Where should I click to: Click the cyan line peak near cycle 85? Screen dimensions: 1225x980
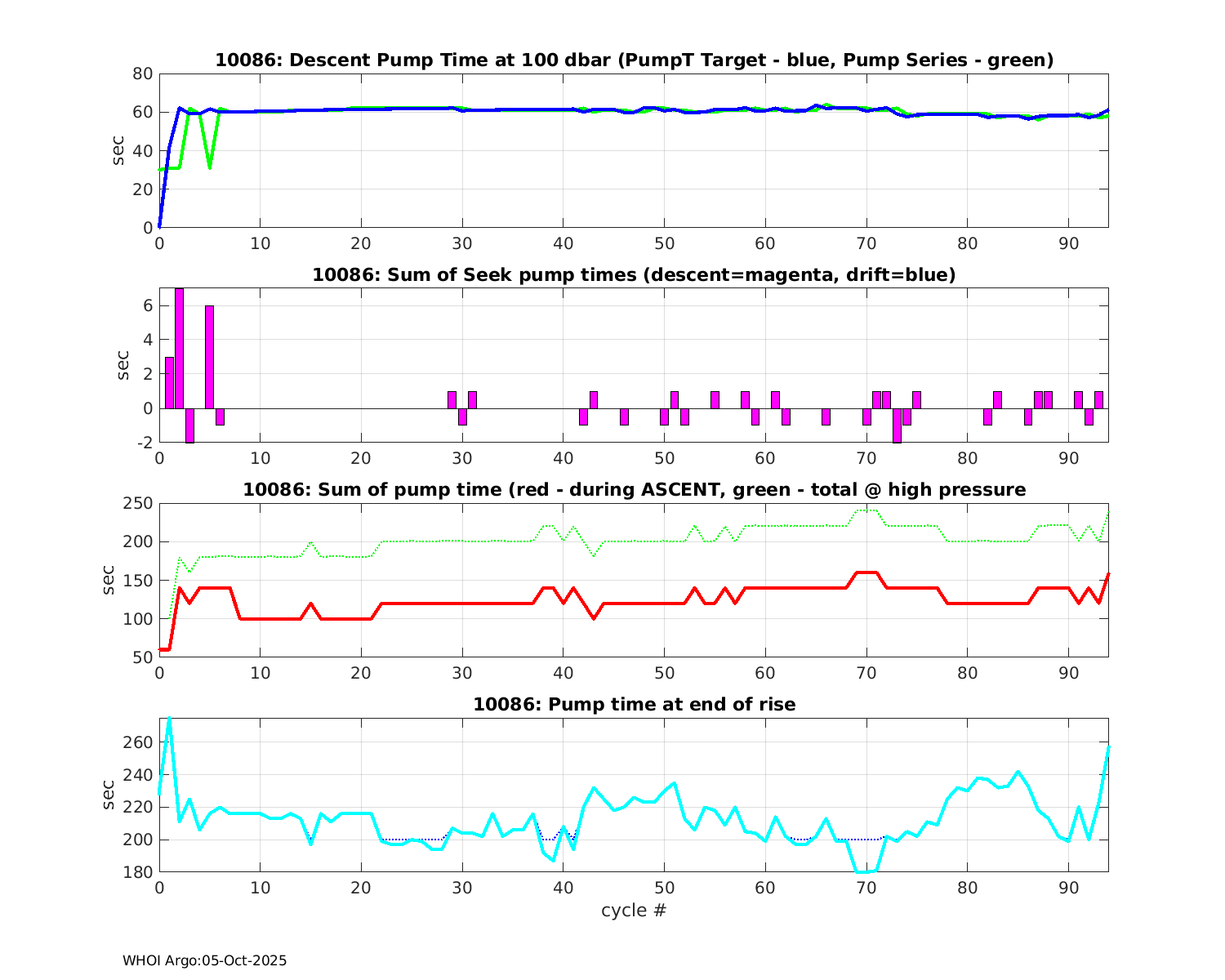1018,772
